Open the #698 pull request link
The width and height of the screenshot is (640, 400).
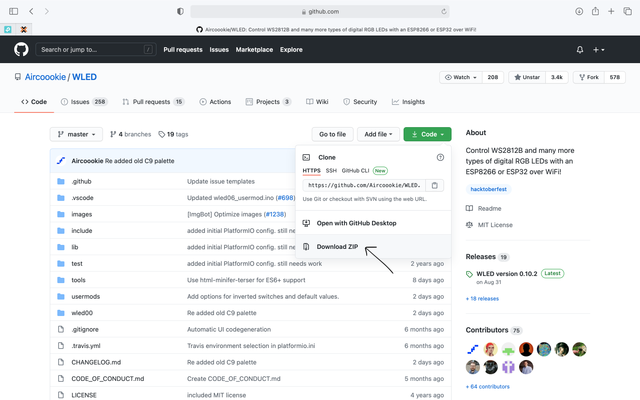[285, 198]
